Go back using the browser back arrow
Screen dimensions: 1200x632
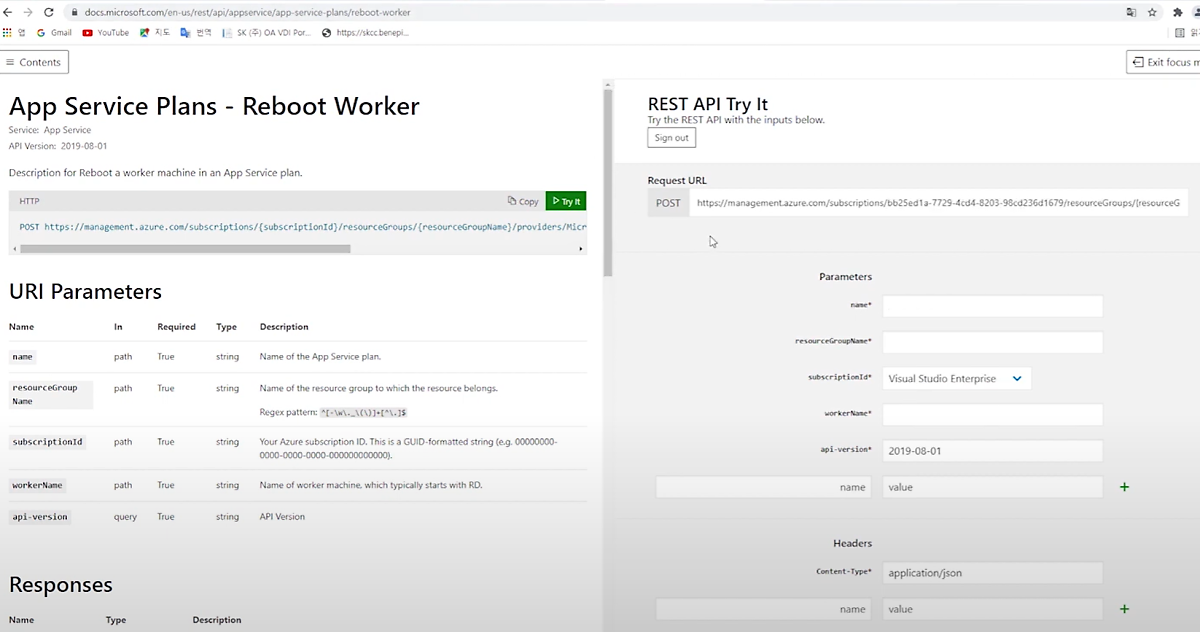tap(8, 12)
